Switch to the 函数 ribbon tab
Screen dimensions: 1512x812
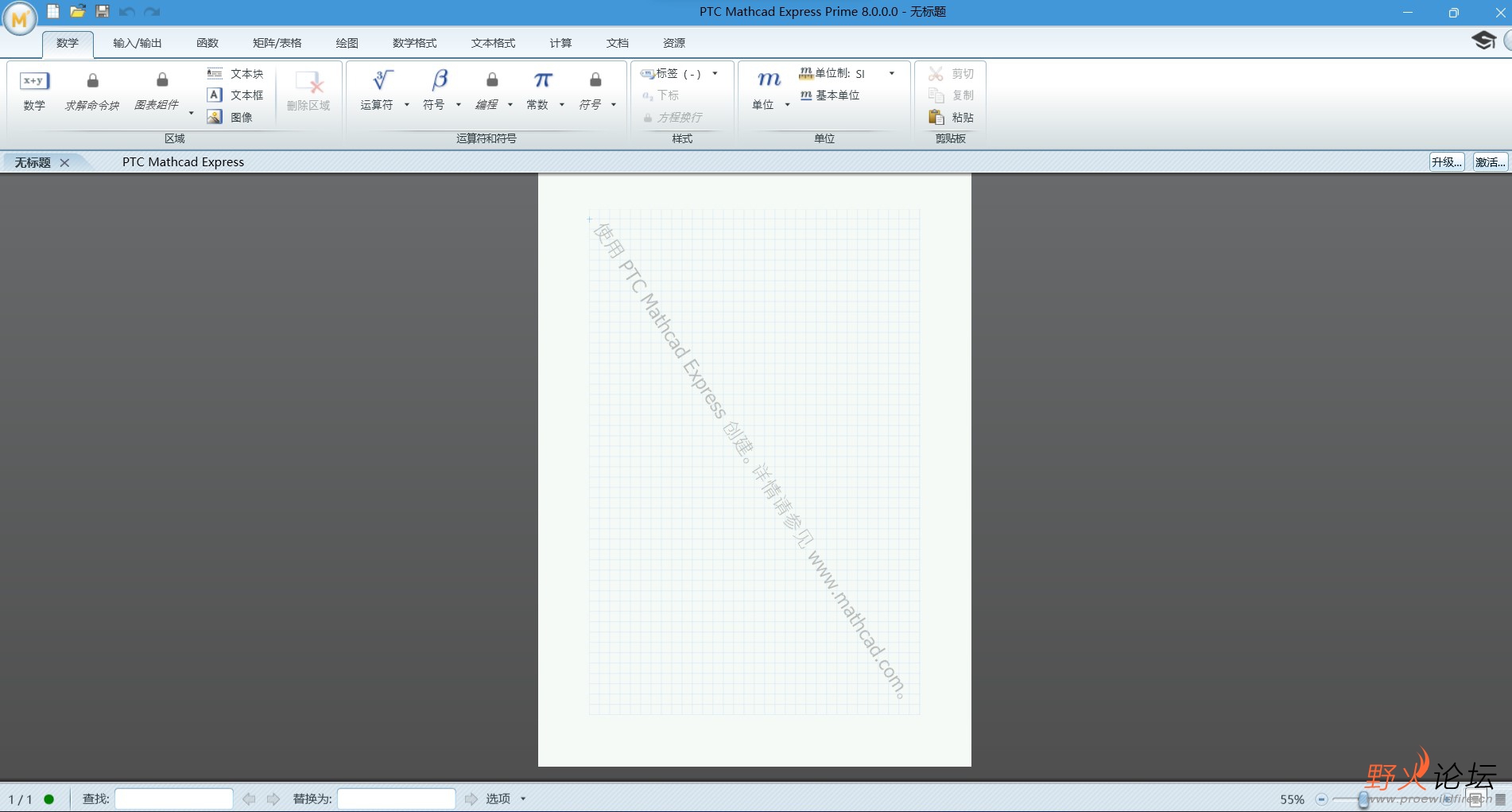click(x=207, y=43)
